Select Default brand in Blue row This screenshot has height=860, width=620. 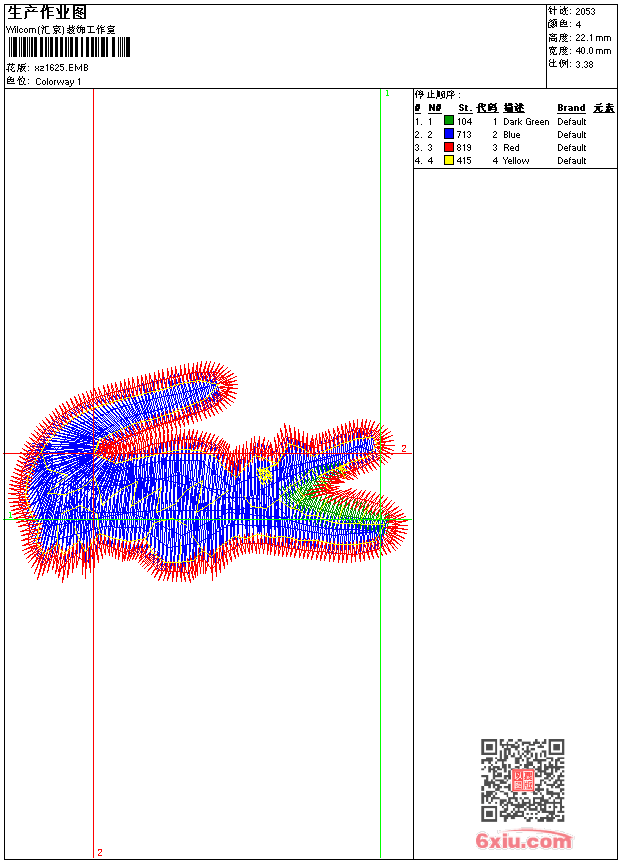(572, 134)
